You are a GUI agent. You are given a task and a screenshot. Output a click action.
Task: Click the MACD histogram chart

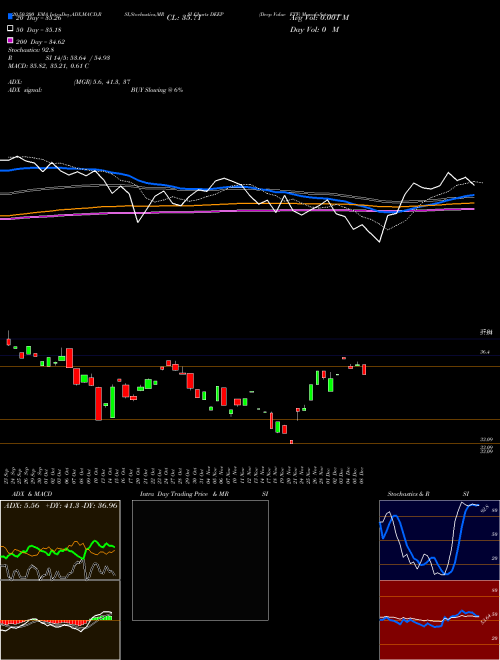click(60, 620)
